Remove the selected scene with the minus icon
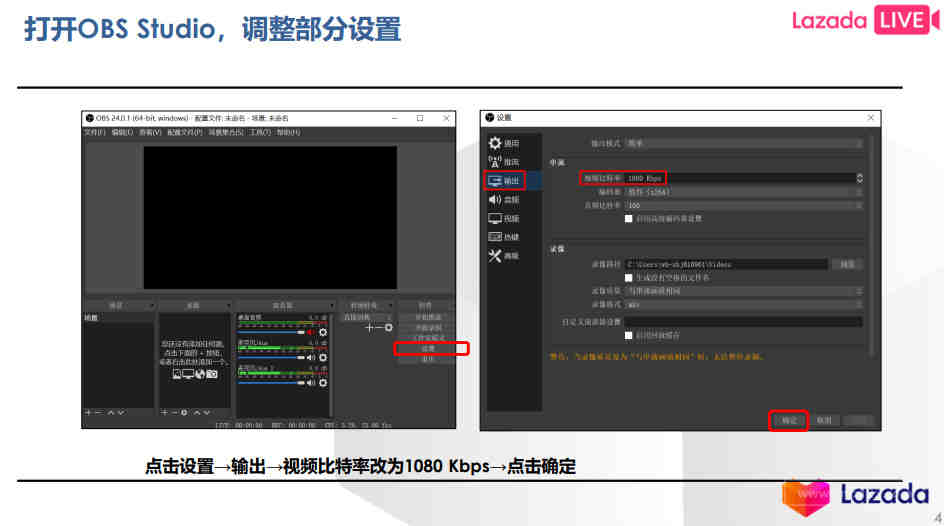 click(x=98, y=413)
